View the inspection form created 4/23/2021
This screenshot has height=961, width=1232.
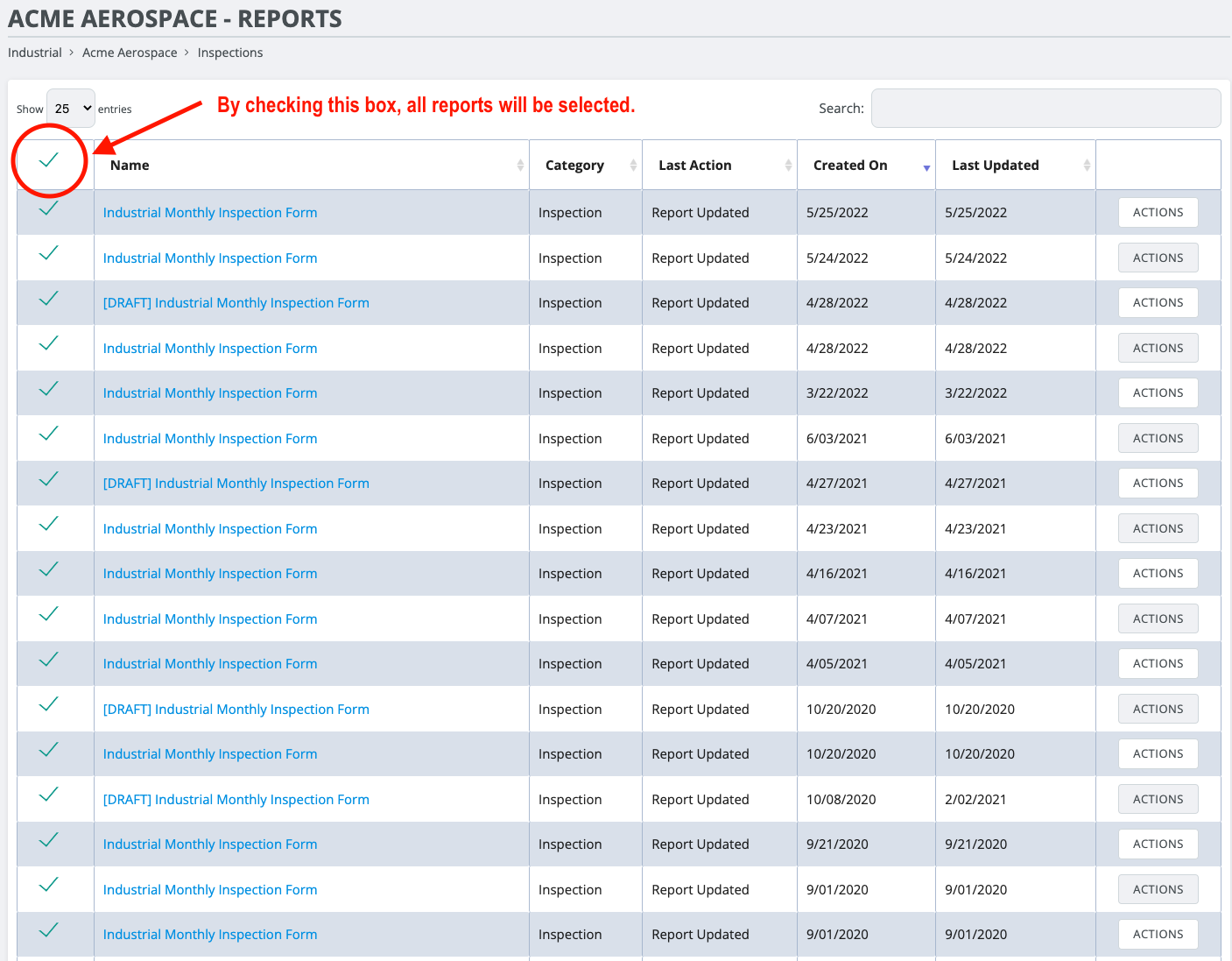click(x=210, y=529)
